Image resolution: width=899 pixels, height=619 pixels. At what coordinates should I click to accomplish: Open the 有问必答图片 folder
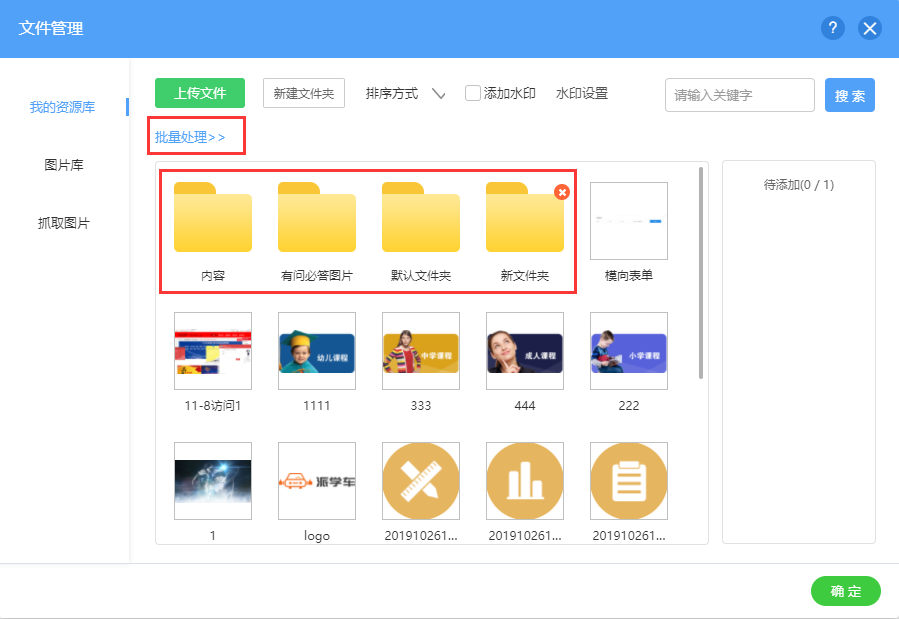point(317,217)
